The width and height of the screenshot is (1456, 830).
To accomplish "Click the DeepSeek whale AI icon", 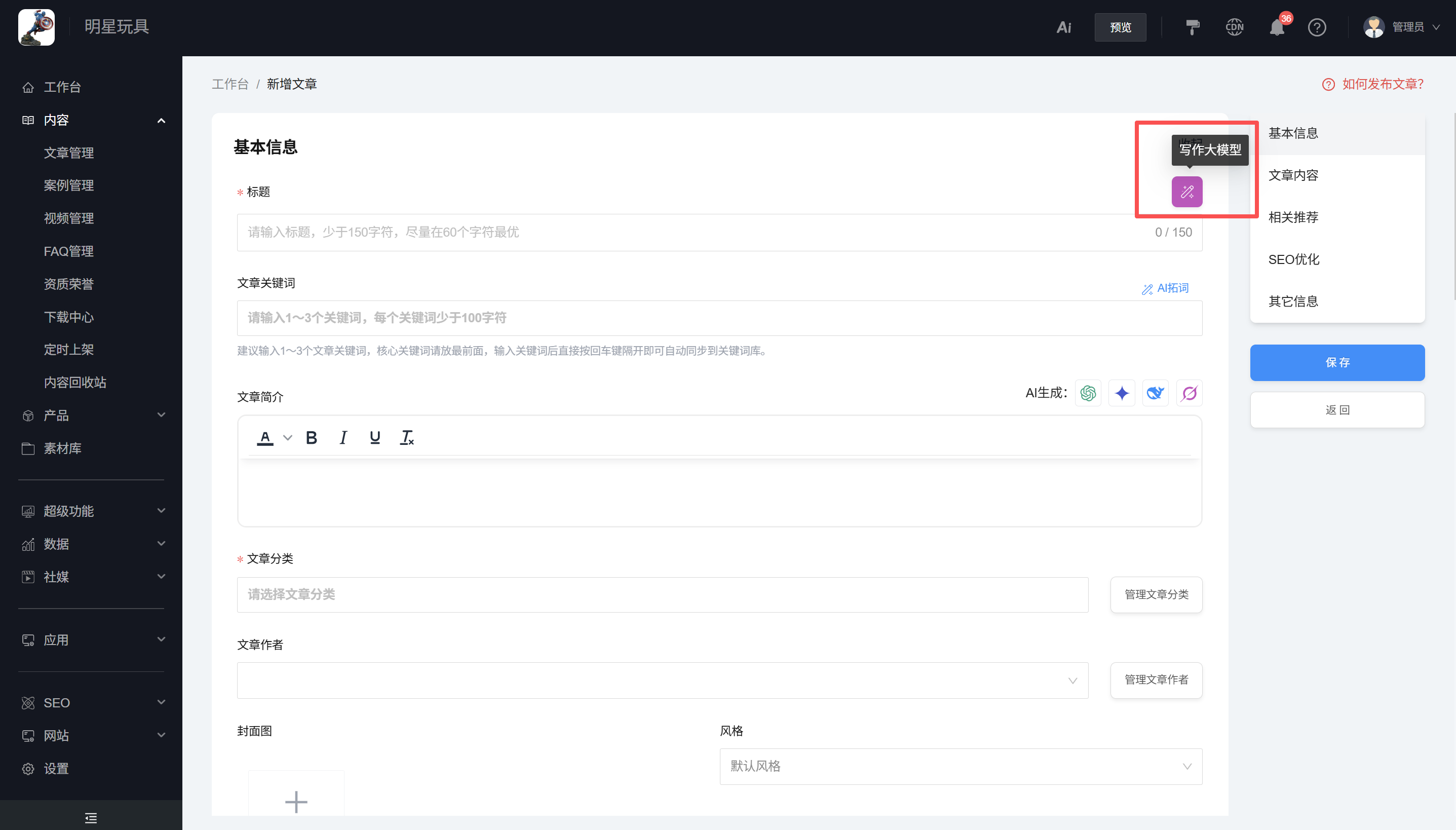I will pos(1155,393).
